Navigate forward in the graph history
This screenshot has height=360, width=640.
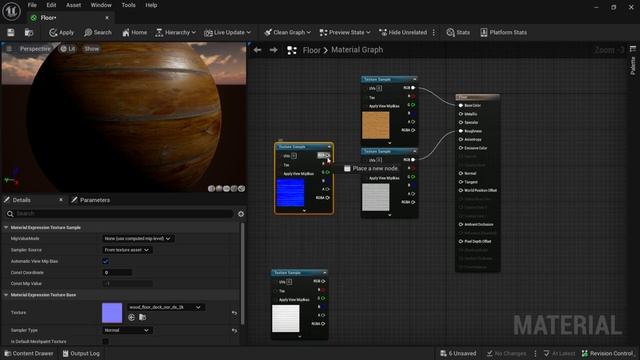[273, 50]
